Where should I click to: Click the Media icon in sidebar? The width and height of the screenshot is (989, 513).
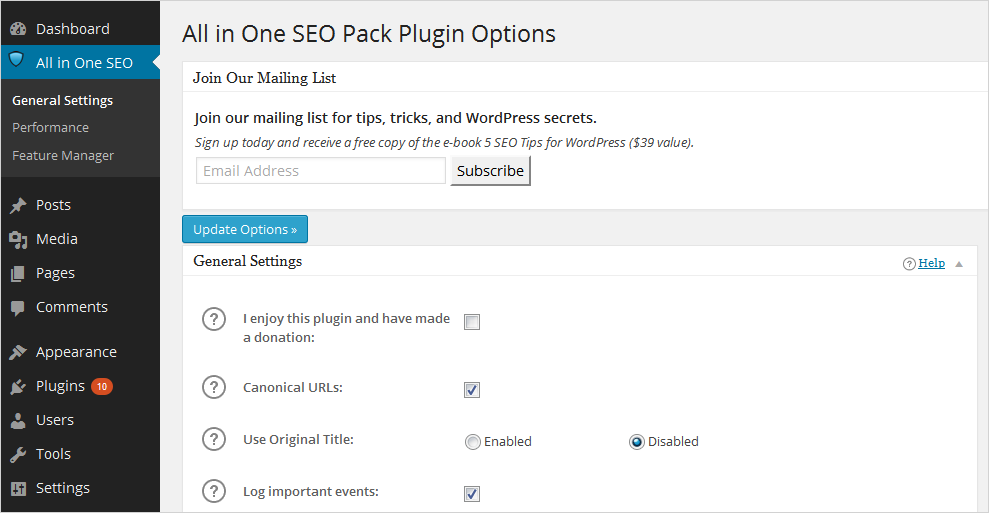pyautogui.click(x=17, y=239)
